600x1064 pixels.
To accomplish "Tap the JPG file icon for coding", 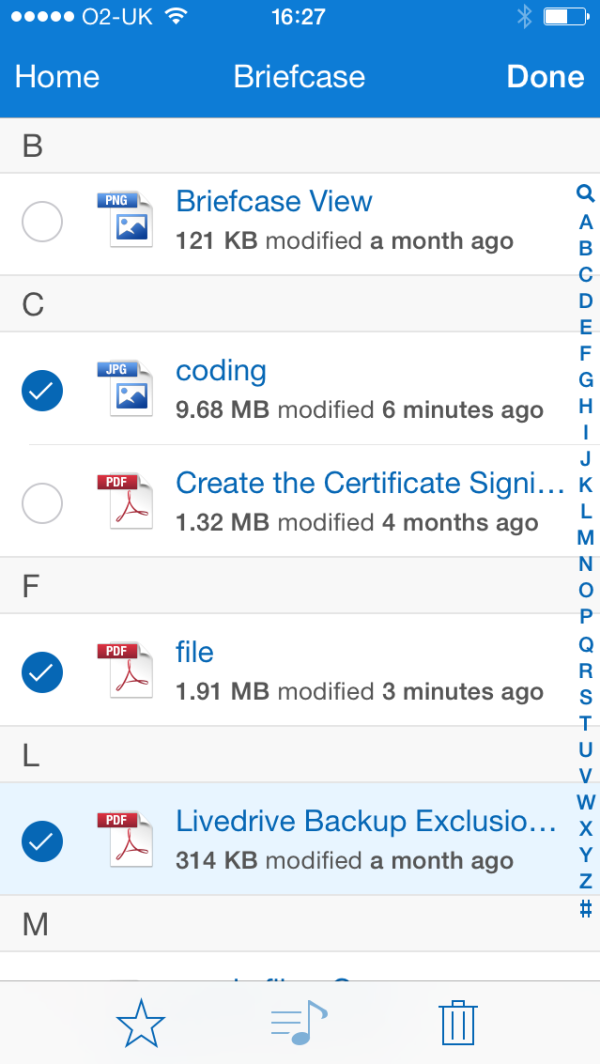I will pyautogui.click(x=126, y=387).
